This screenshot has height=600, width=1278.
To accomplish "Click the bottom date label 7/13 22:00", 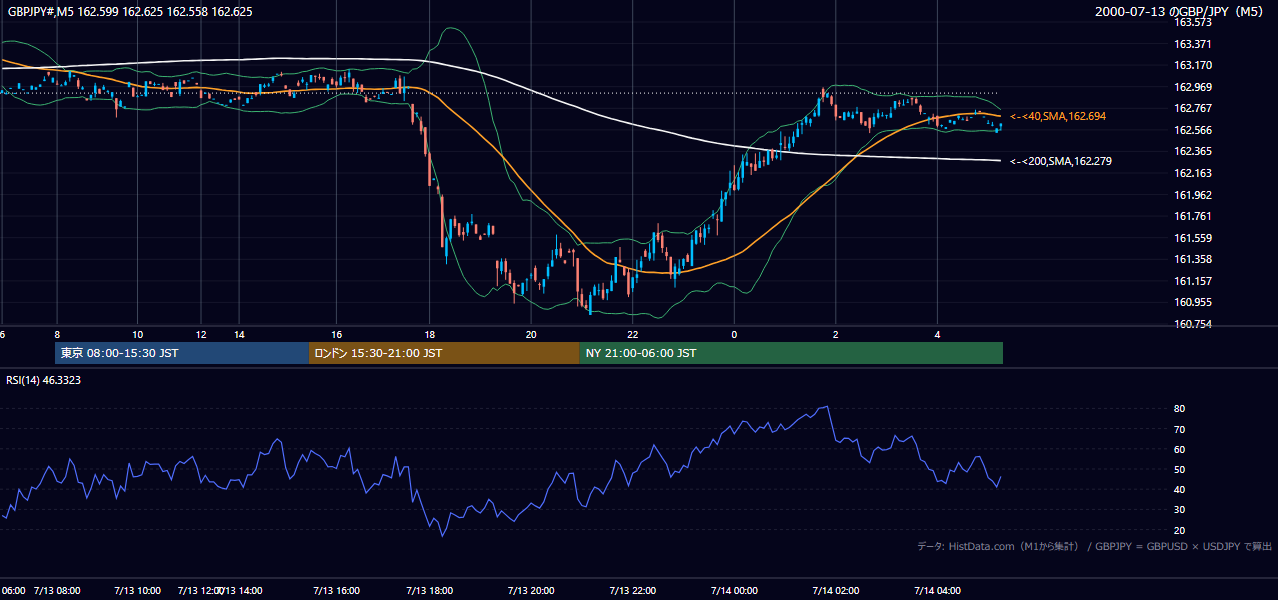I will coord(632,591).
